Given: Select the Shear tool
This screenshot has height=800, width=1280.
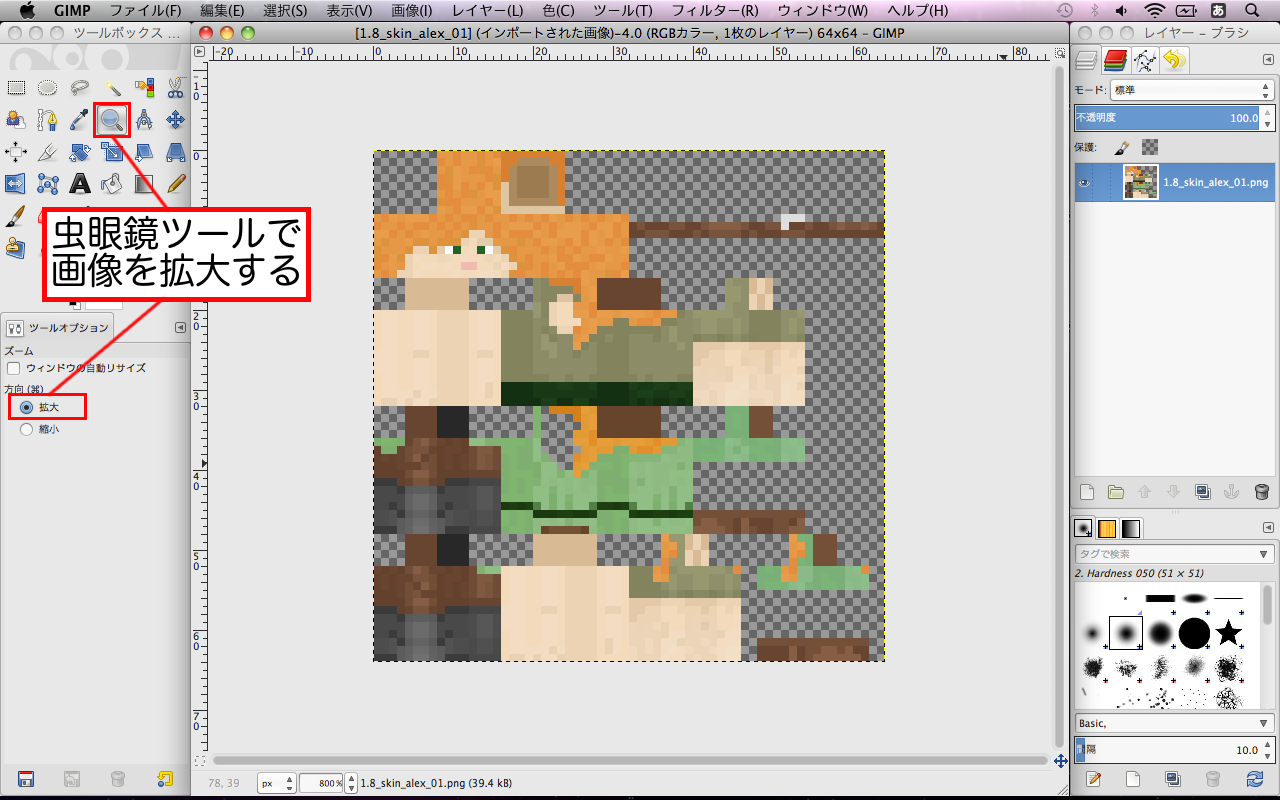Looking at the screenshot, I should coord(144,152).
